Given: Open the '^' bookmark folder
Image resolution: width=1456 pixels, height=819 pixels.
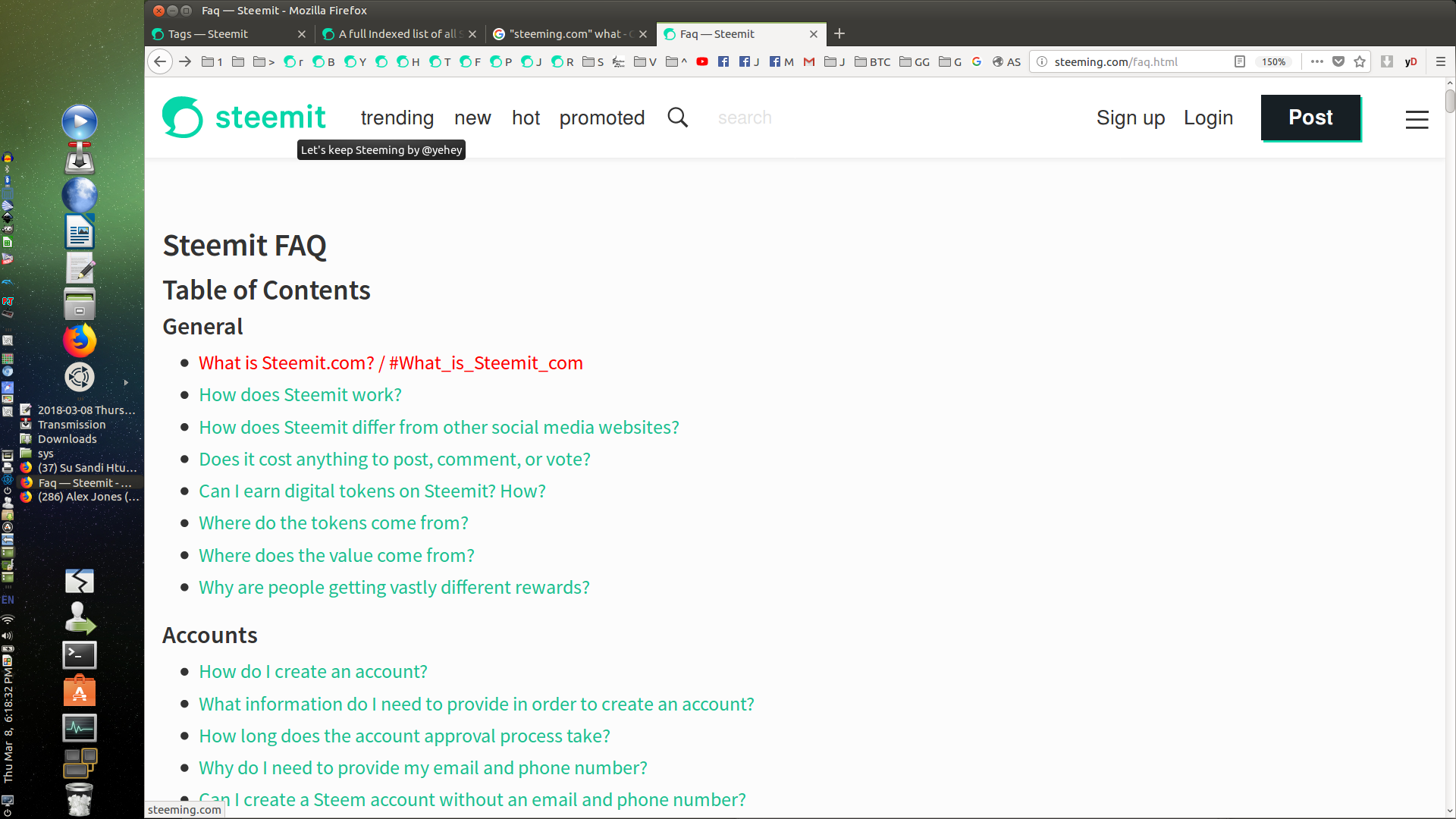Looking at the screenshot, I should point(676,61).
